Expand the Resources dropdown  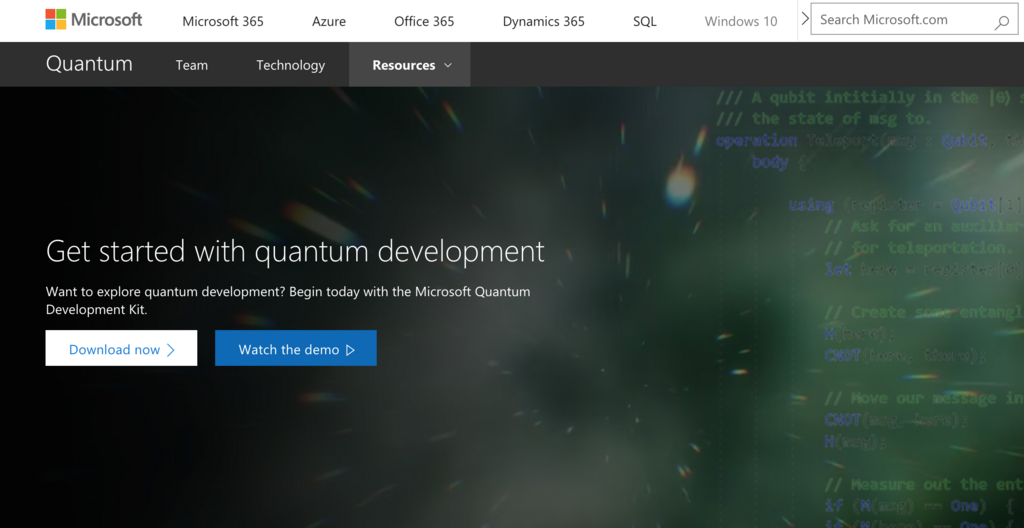pos(409,65)
